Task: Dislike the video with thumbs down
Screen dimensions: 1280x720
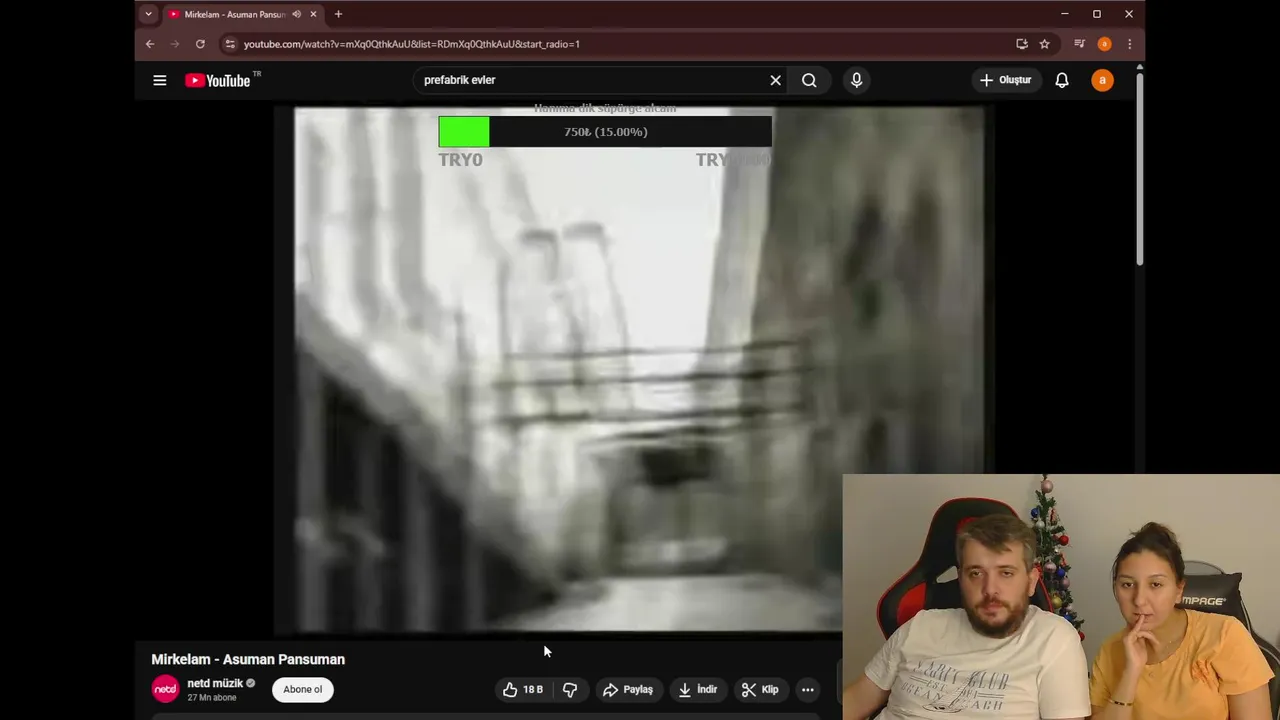Action: 570,689
